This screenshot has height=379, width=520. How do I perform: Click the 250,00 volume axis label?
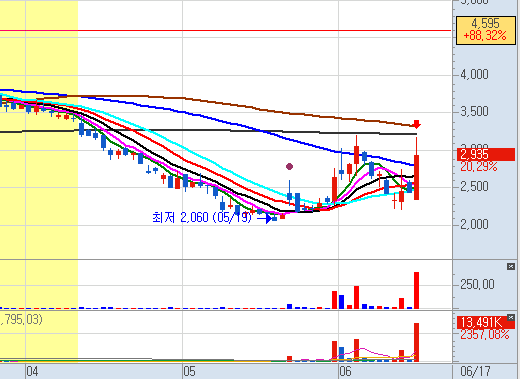click(x=477, y=284)
